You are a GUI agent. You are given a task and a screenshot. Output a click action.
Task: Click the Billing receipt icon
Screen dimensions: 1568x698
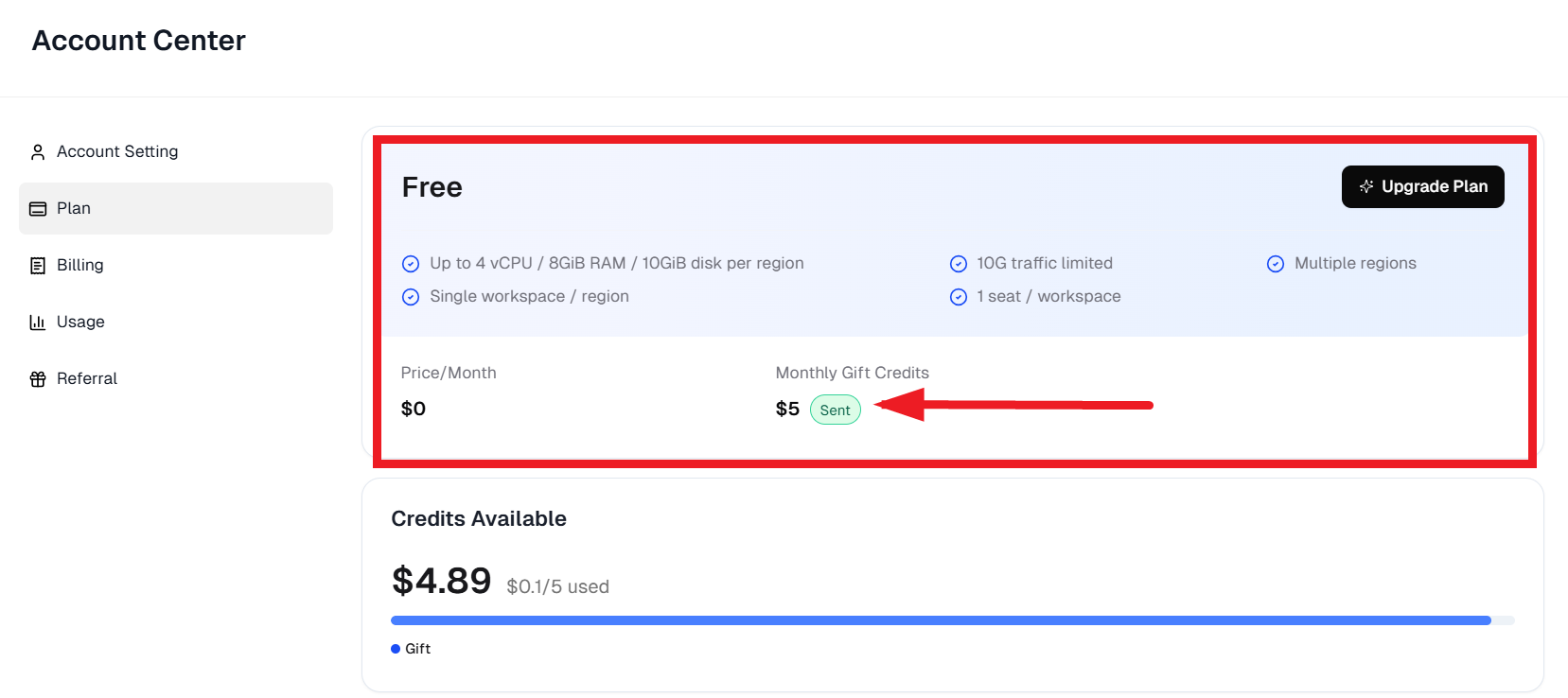pyautogui.click(x=38, y=266)
